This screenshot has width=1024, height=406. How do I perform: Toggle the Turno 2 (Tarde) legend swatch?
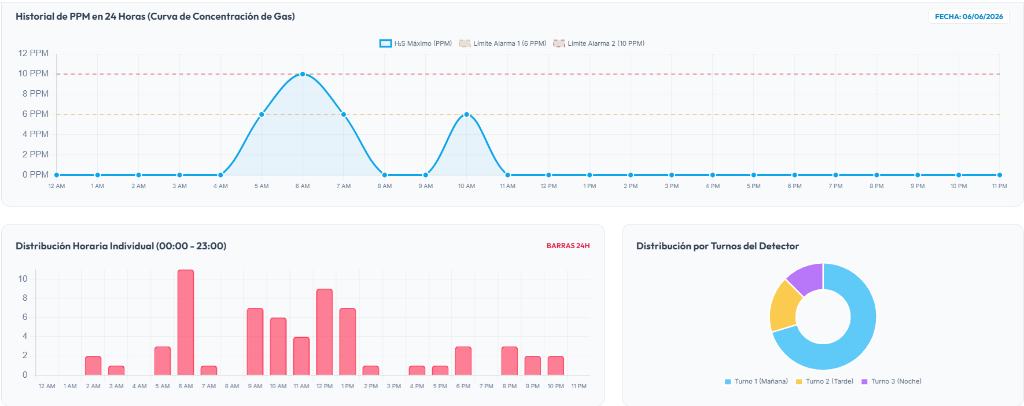pos(800,381)
